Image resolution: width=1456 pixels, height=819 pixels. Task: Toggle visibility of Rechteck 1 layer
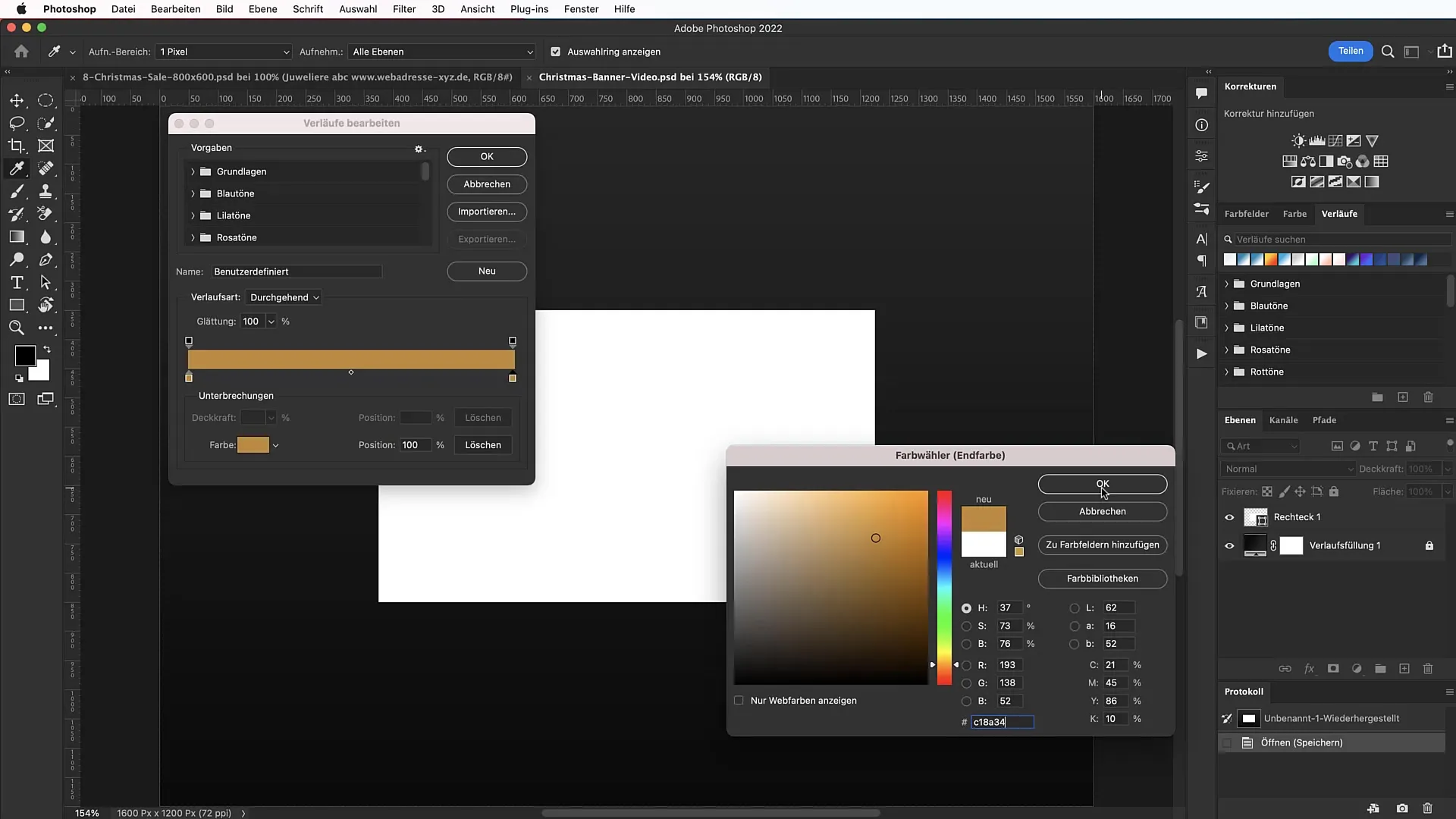[x=1229, y=517]
